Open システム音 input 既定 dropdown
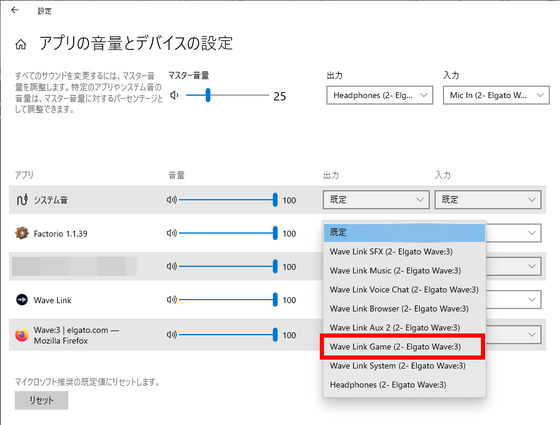The image size is (560, 425). pyautogui.click(x=488, y=200)
